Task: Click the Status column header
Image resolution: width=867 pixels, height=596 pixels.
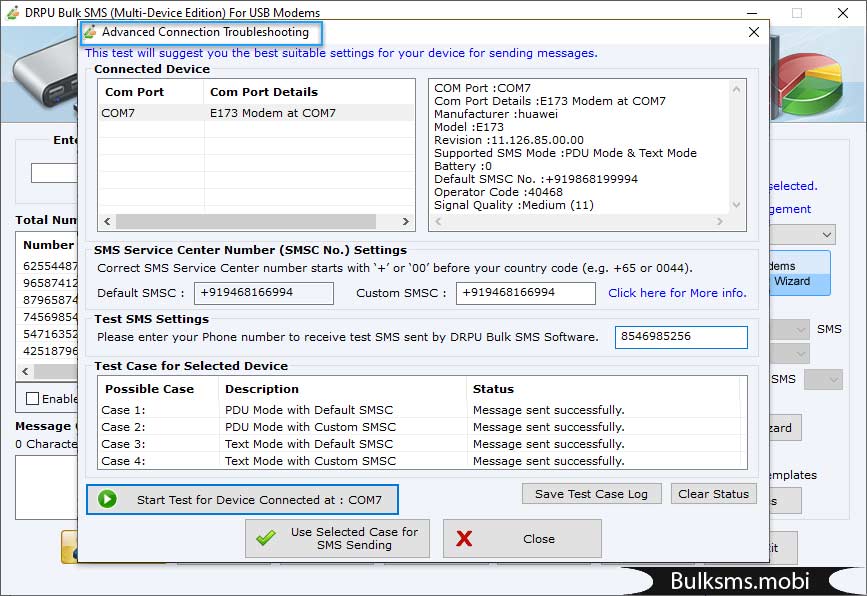Action: click(493, 389)
